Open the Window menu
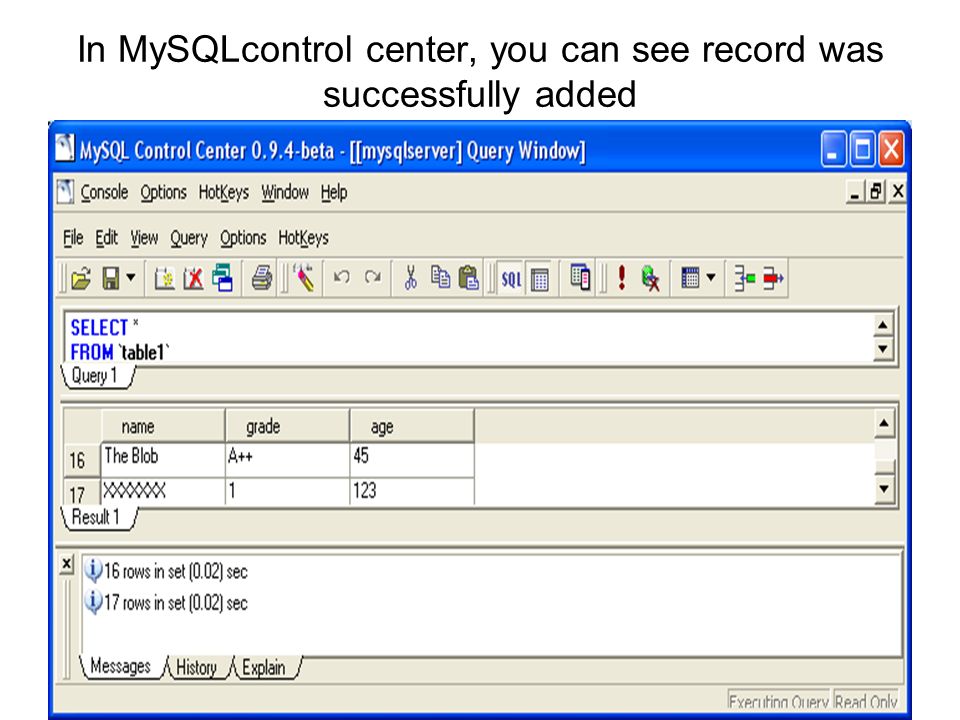 click(285, 192)
